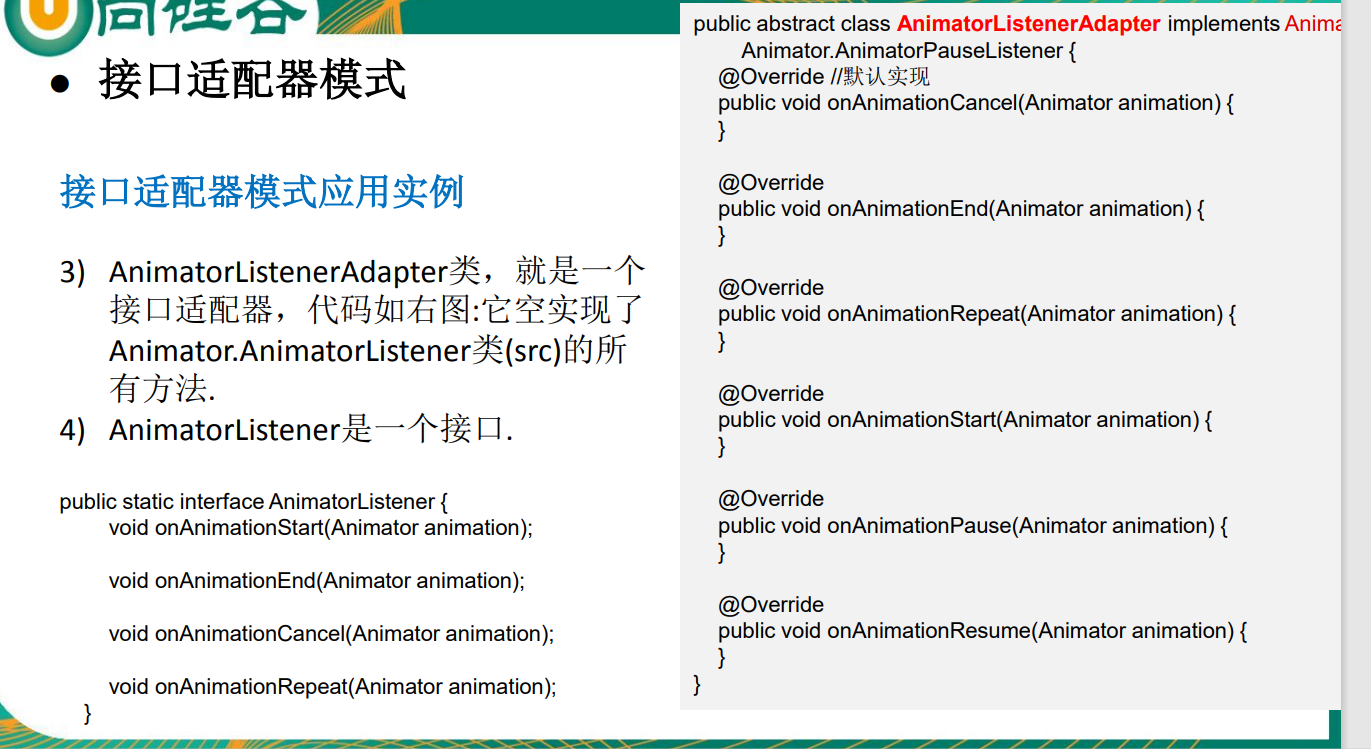Click the slide title 接口适配器模式
Image resolution: width=1371 pixels, height=749 pixels.
(x=252, y=80)
